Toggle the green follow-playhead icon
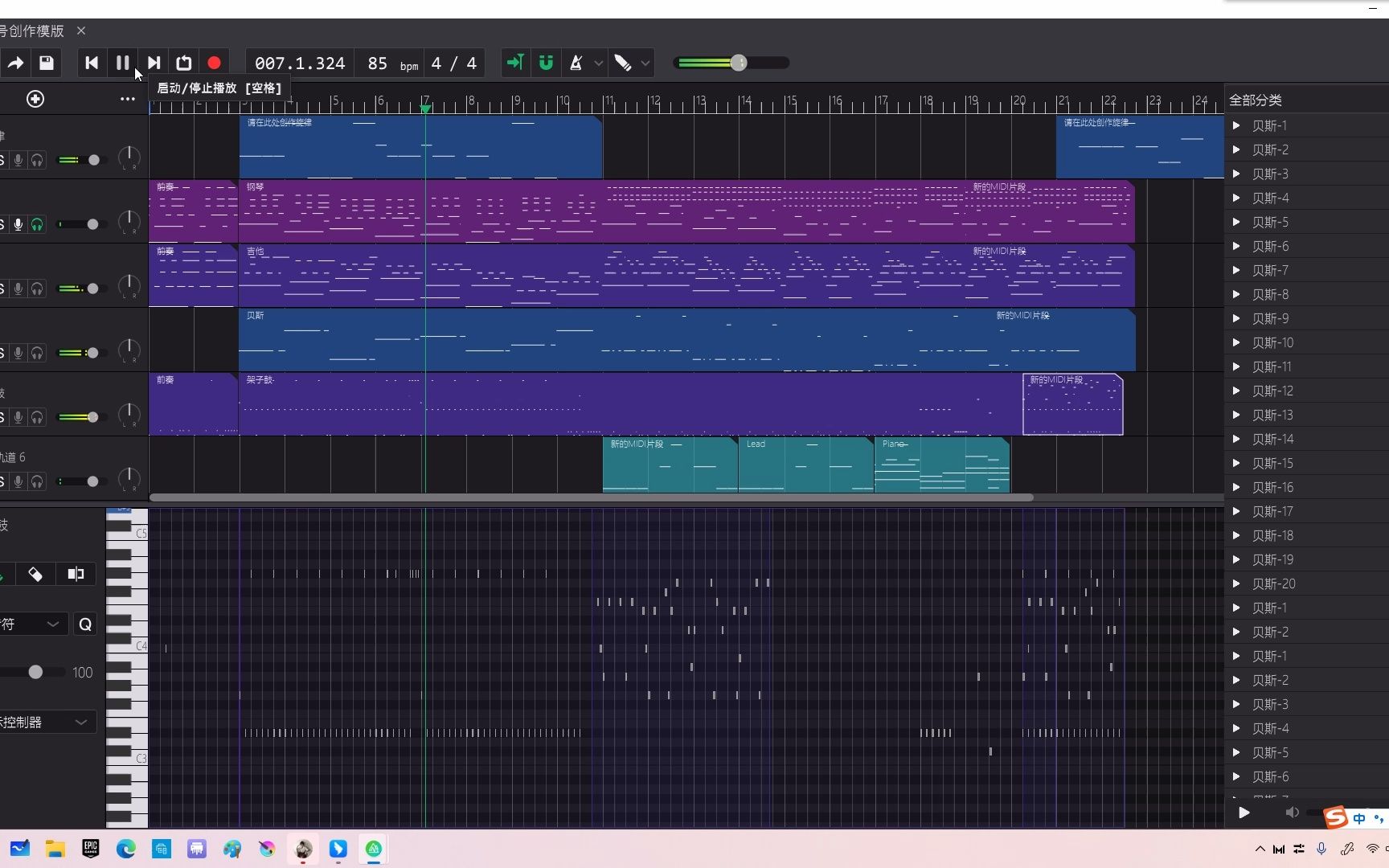1389x868 pixels. [514, 63]
